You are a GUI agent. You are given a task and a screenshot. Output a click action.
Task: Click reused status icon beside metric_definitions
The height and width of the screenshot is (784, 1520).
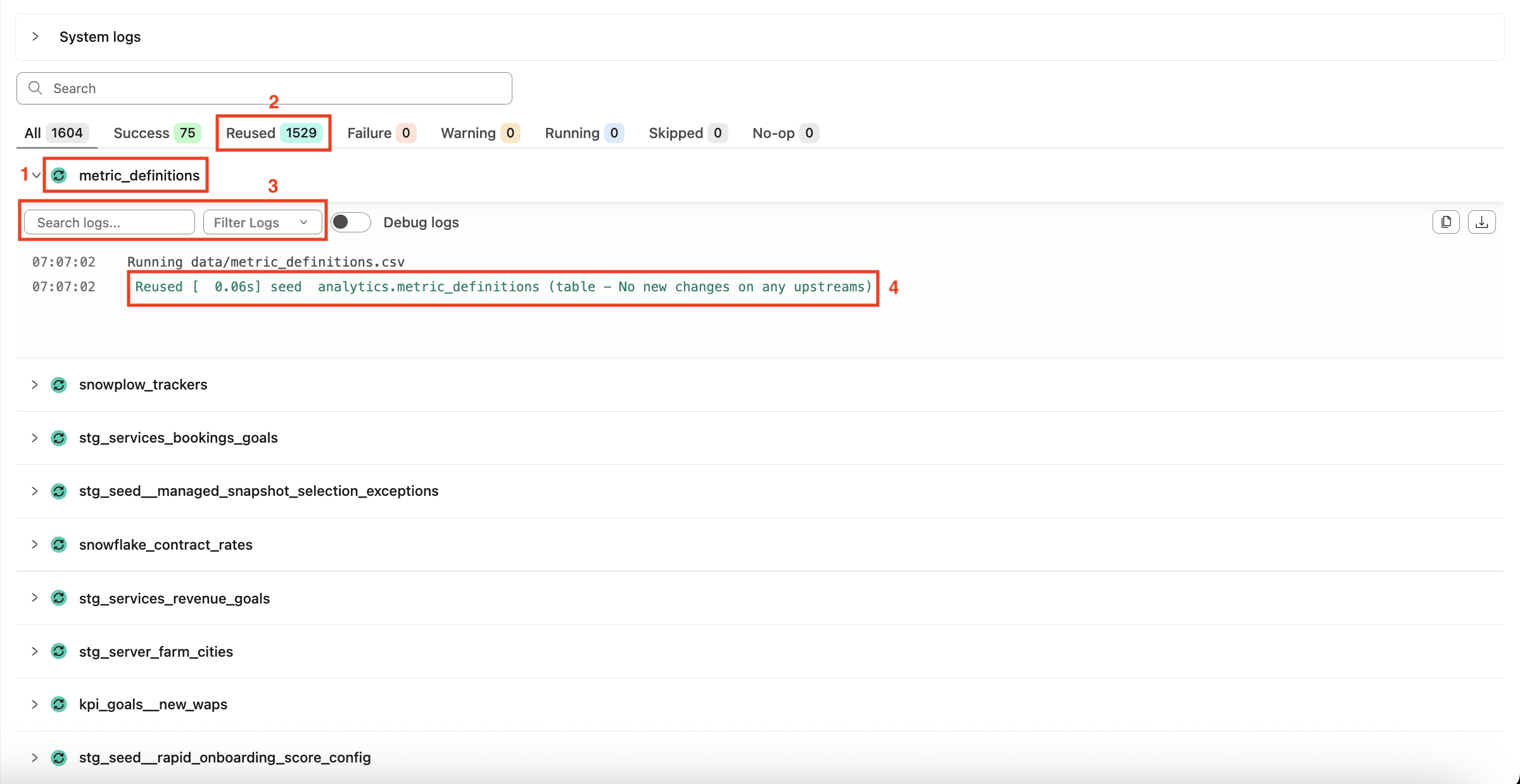59,175
